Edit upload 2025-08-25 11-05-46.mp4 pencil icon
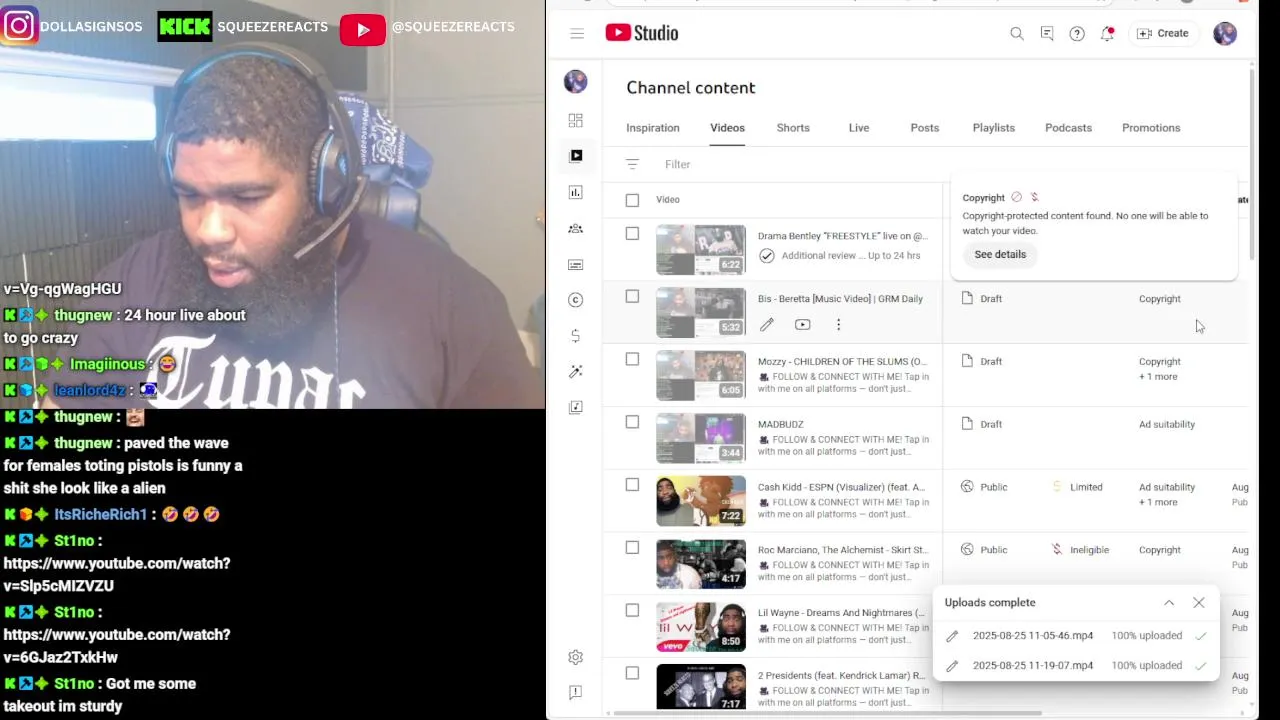Image resolution: width=1280 pixels, height=720 pixels. (952, 636)
